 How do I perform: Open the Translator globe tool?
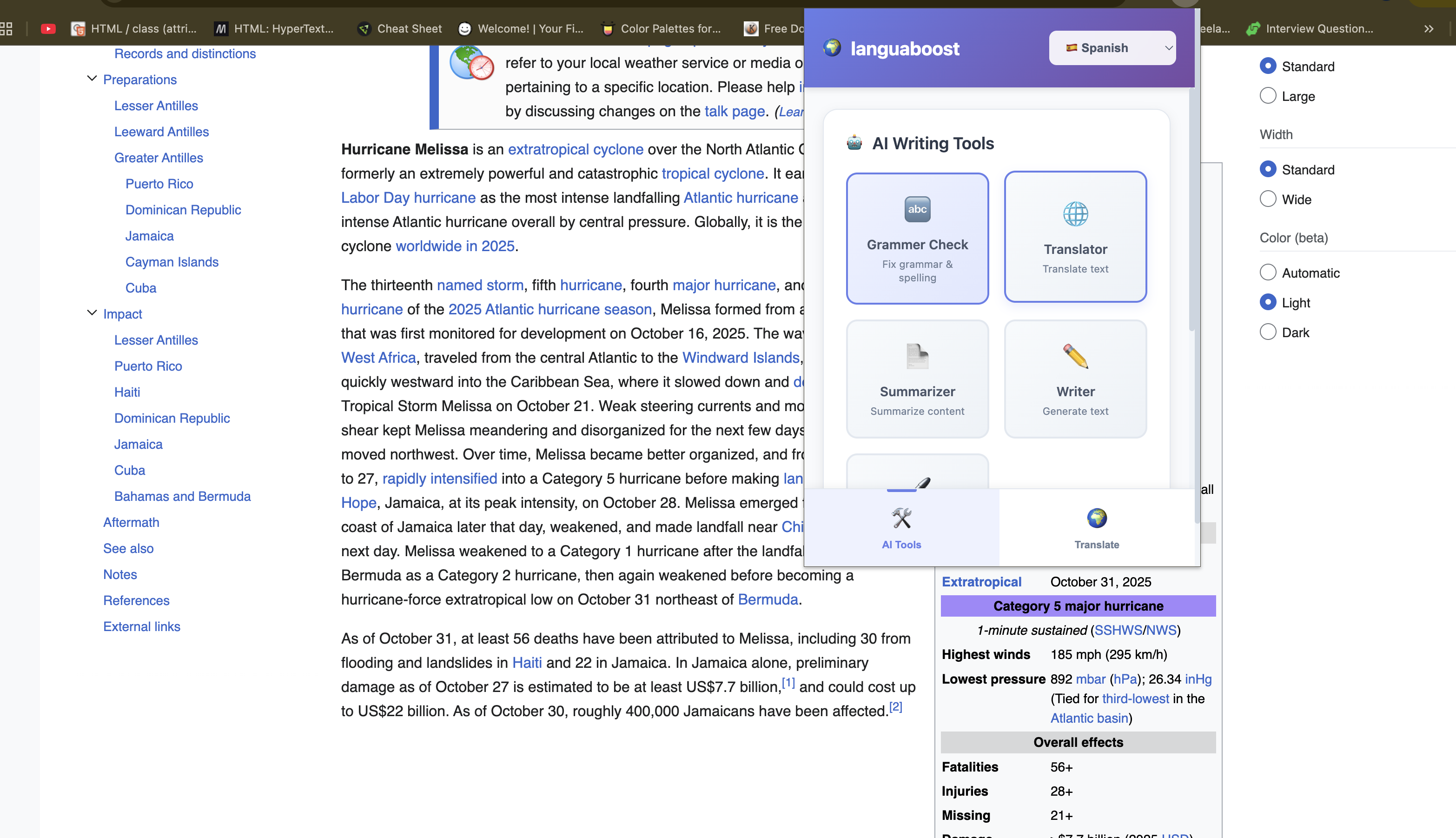click(1075, 214)
